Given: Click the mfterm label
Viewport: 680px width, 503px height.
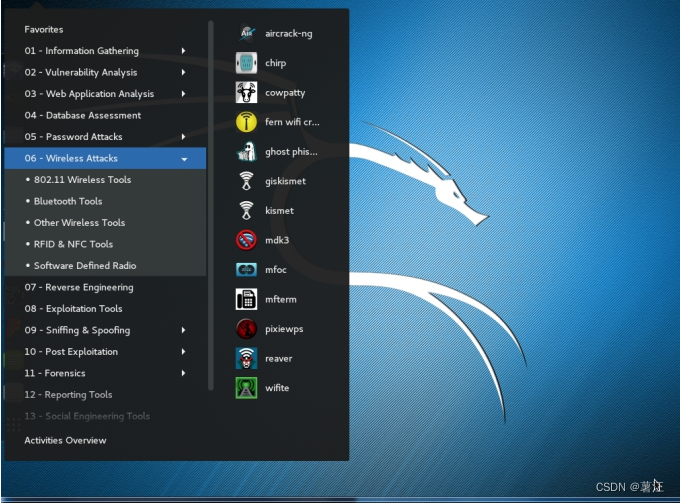Looking at the screenshot, I should point(281,299).
